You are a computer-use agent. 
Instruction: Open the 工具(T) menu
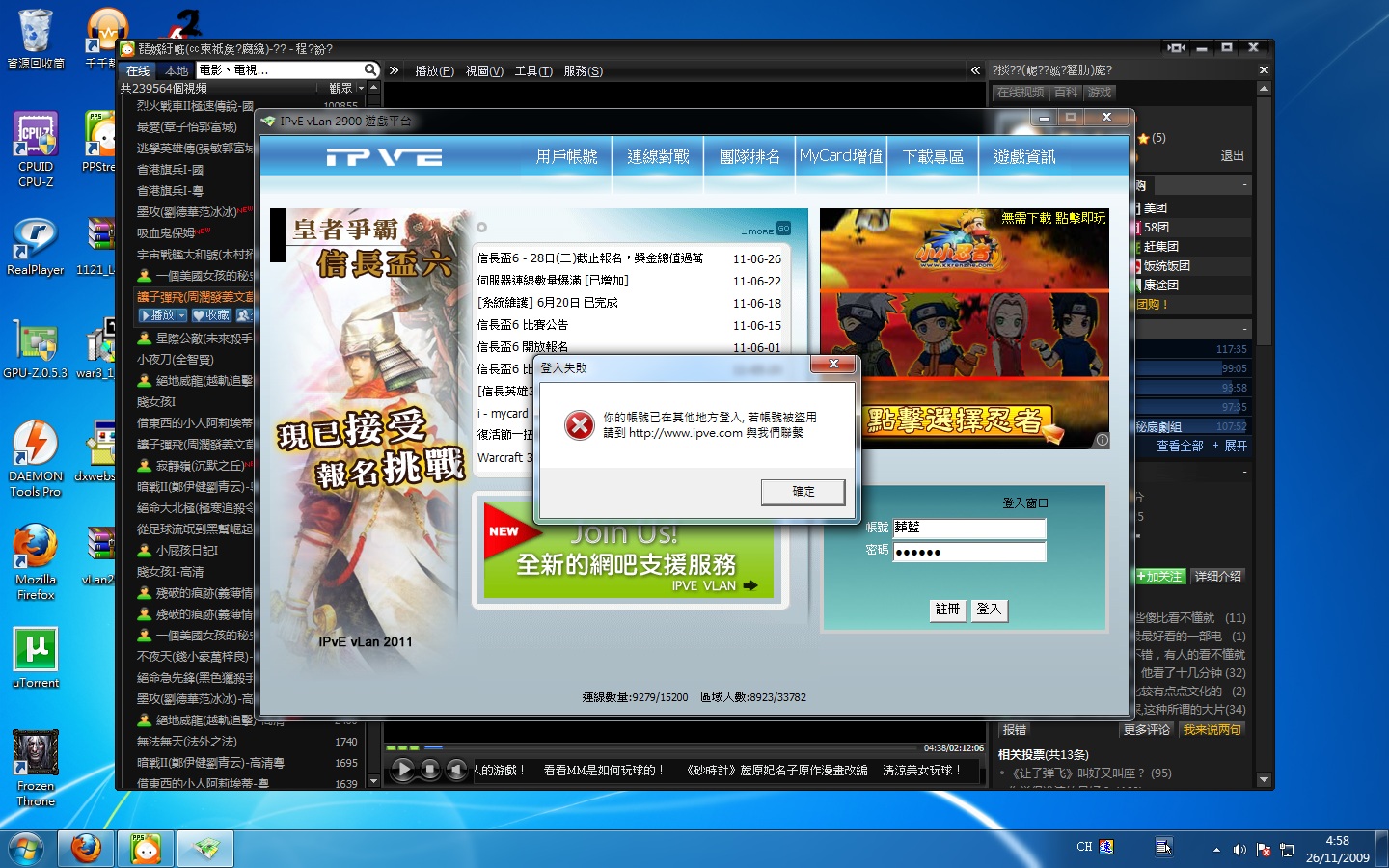[533, 70]
